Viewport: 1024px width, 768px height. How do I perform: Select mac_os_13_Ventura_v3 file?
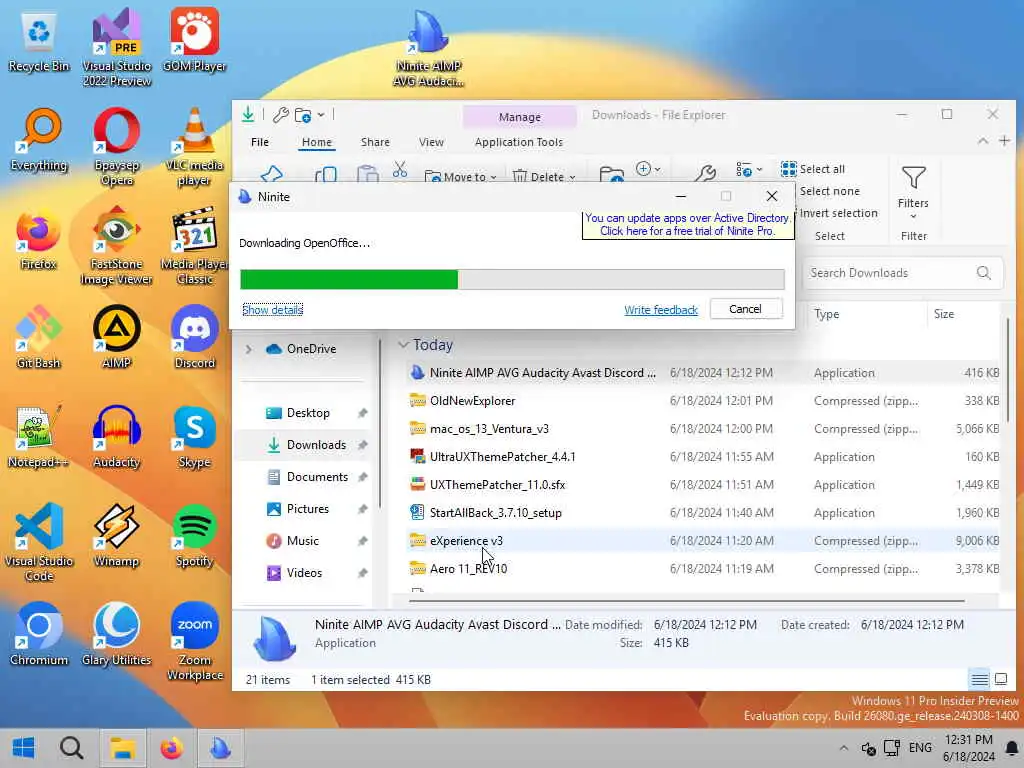pos(703,429)
